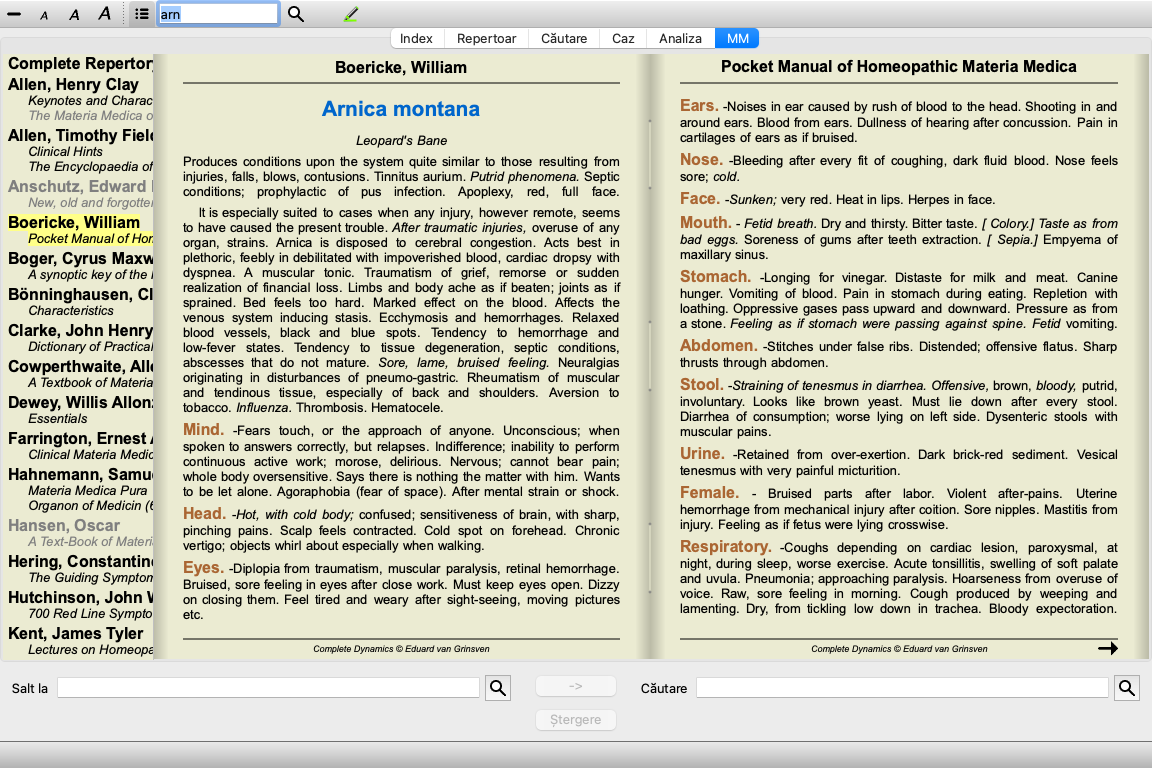Click the magnifier next to the remedy field

coord(296,14)
